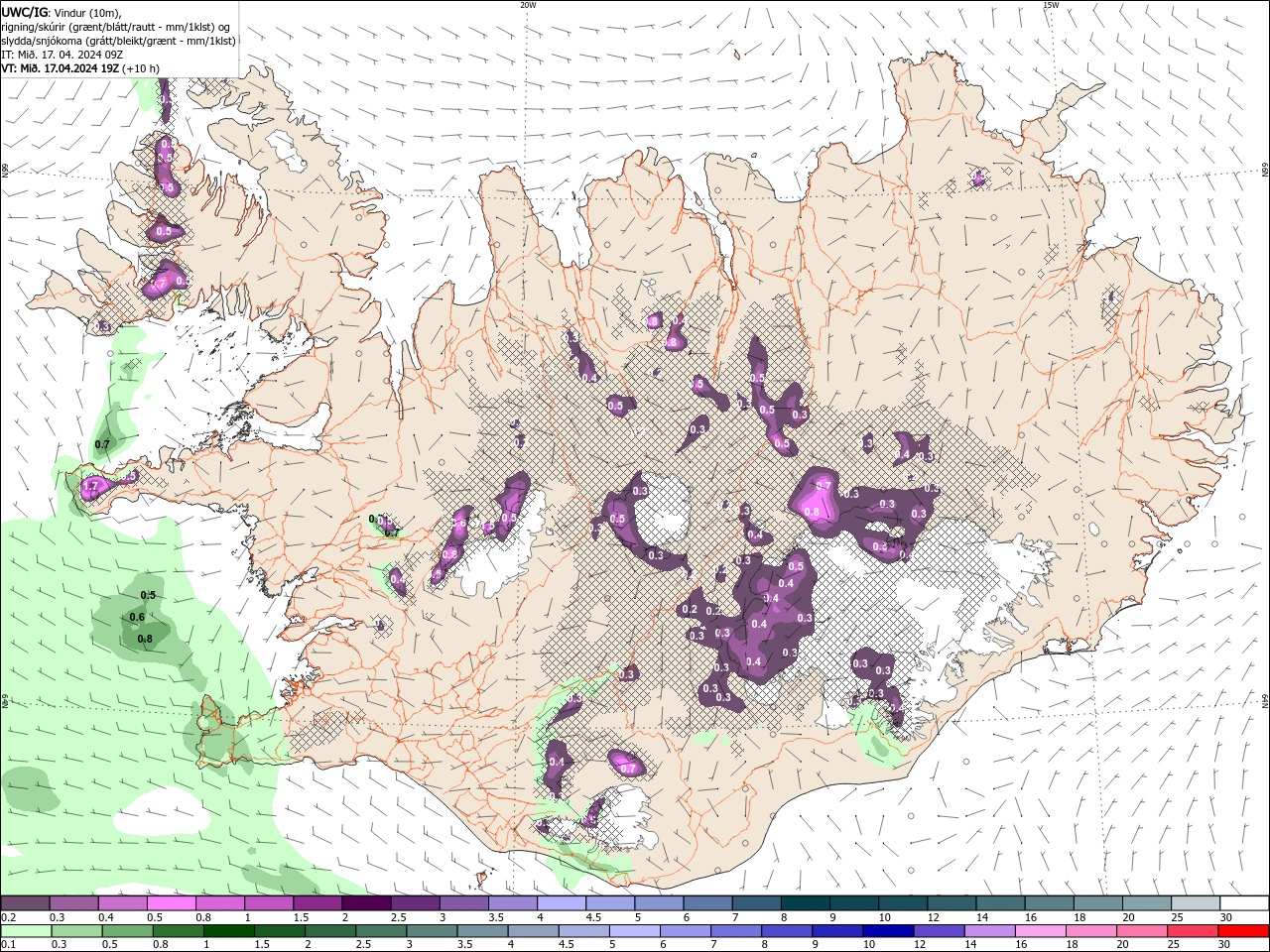
Task: Click the rain scale swatch labeled 9
Action: click(837, 931)
